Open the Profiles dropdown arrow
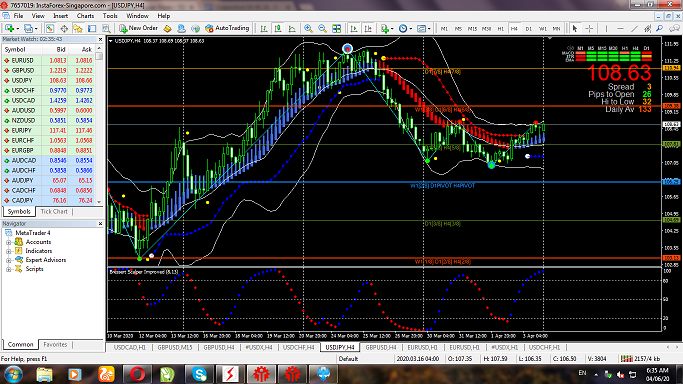Viewport: 683px width, 384px height. (36, 29)
